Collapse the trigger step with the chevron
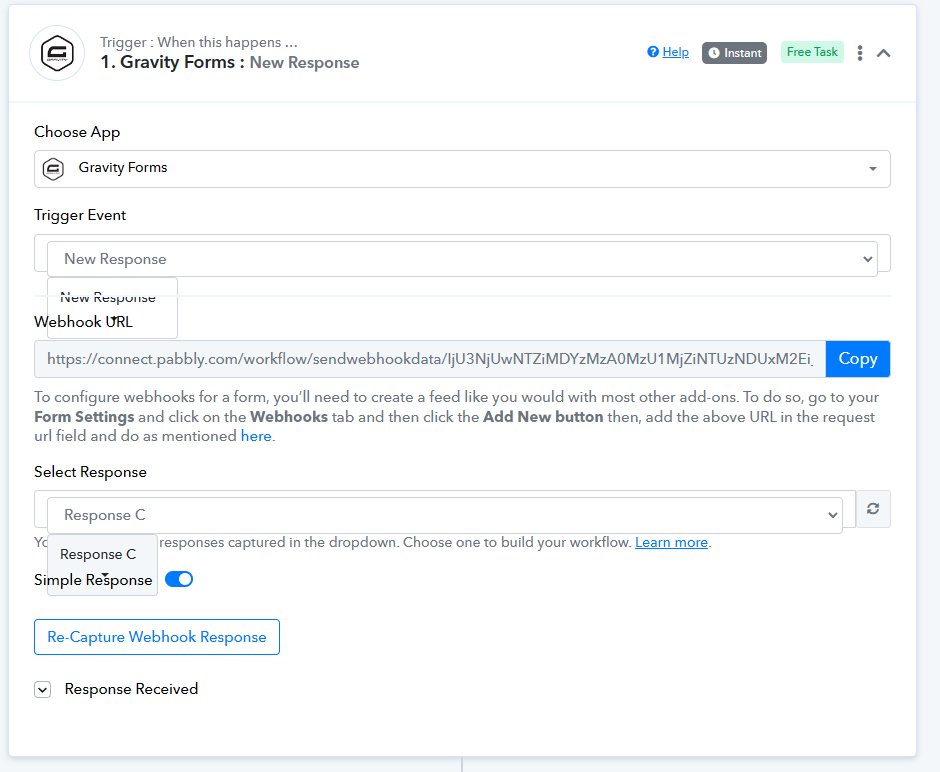 [883, 53]
